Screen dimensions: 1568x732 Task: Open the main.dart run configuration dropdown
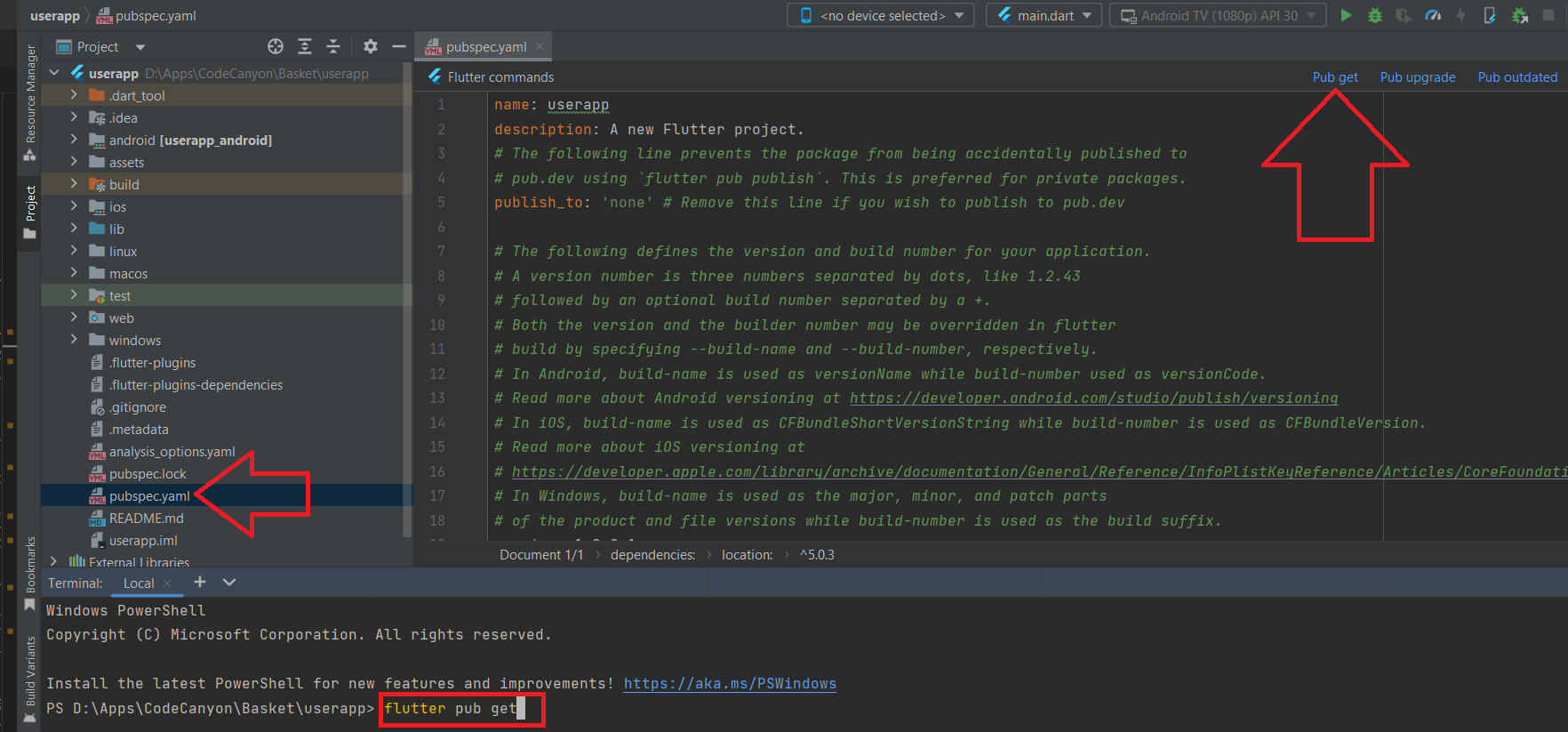pyautogui.click(x=1044, y=15)
